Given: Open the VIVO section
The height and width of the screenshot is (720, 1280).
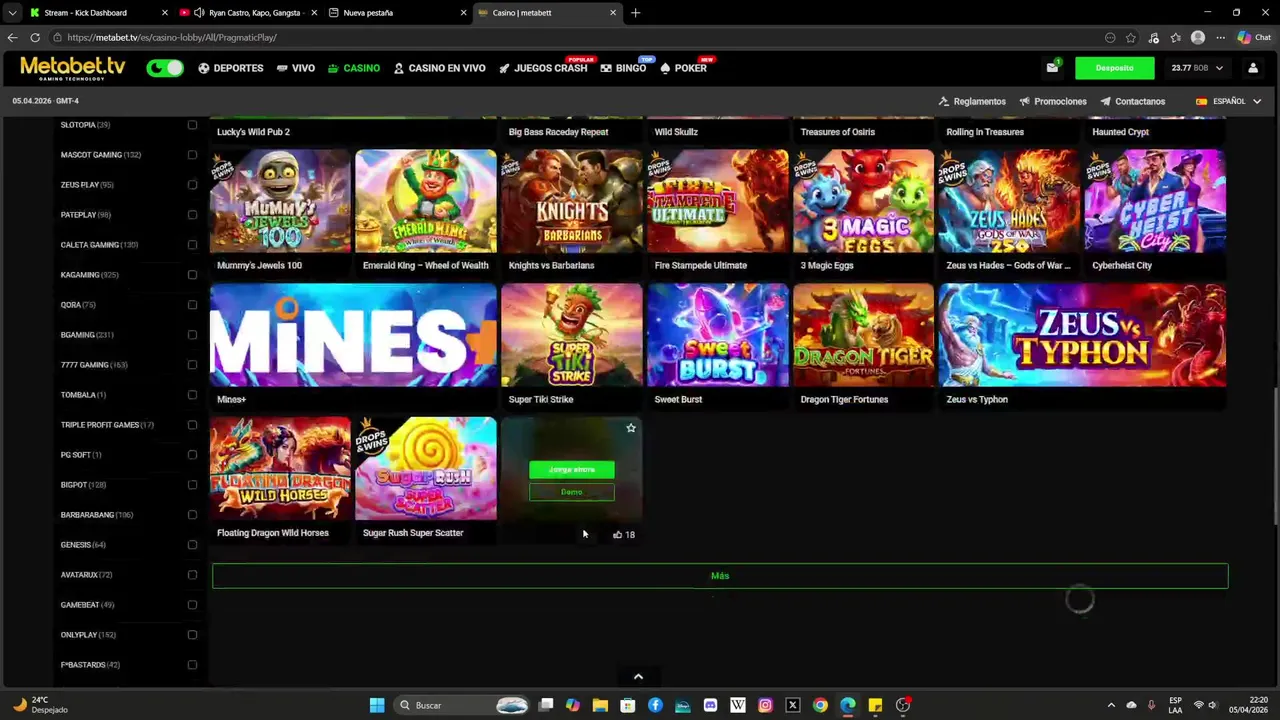Looking at the screenshot, I should pyautogui.click(x=296, y=68).
